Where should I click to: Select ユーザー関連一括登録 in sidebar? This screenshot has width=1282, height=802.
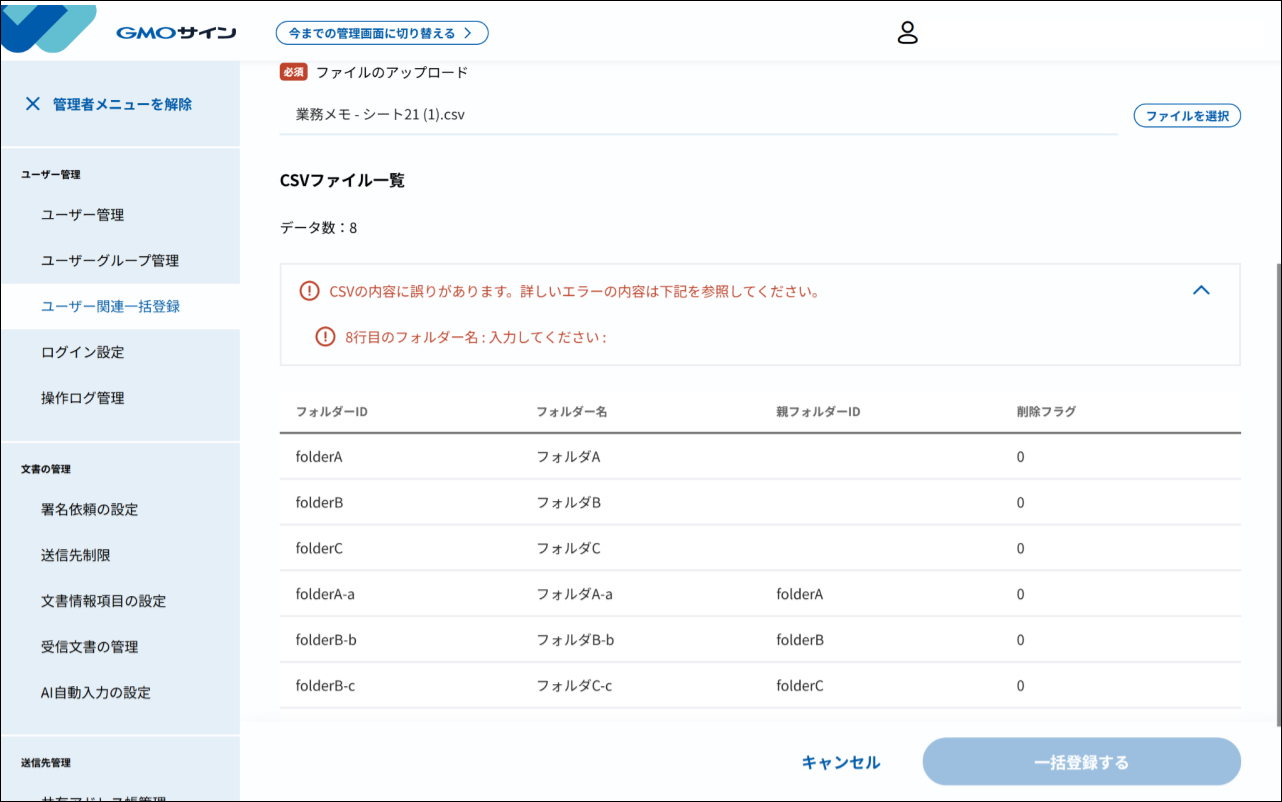tap(111, 307)
